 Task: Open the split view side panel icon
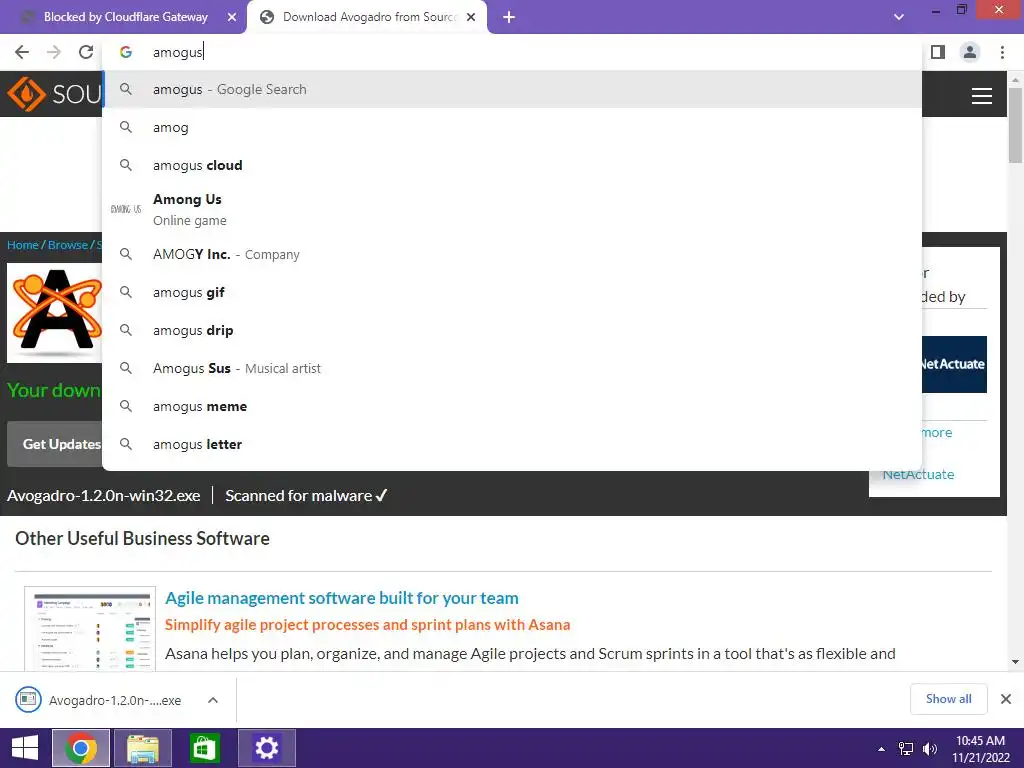938,52
